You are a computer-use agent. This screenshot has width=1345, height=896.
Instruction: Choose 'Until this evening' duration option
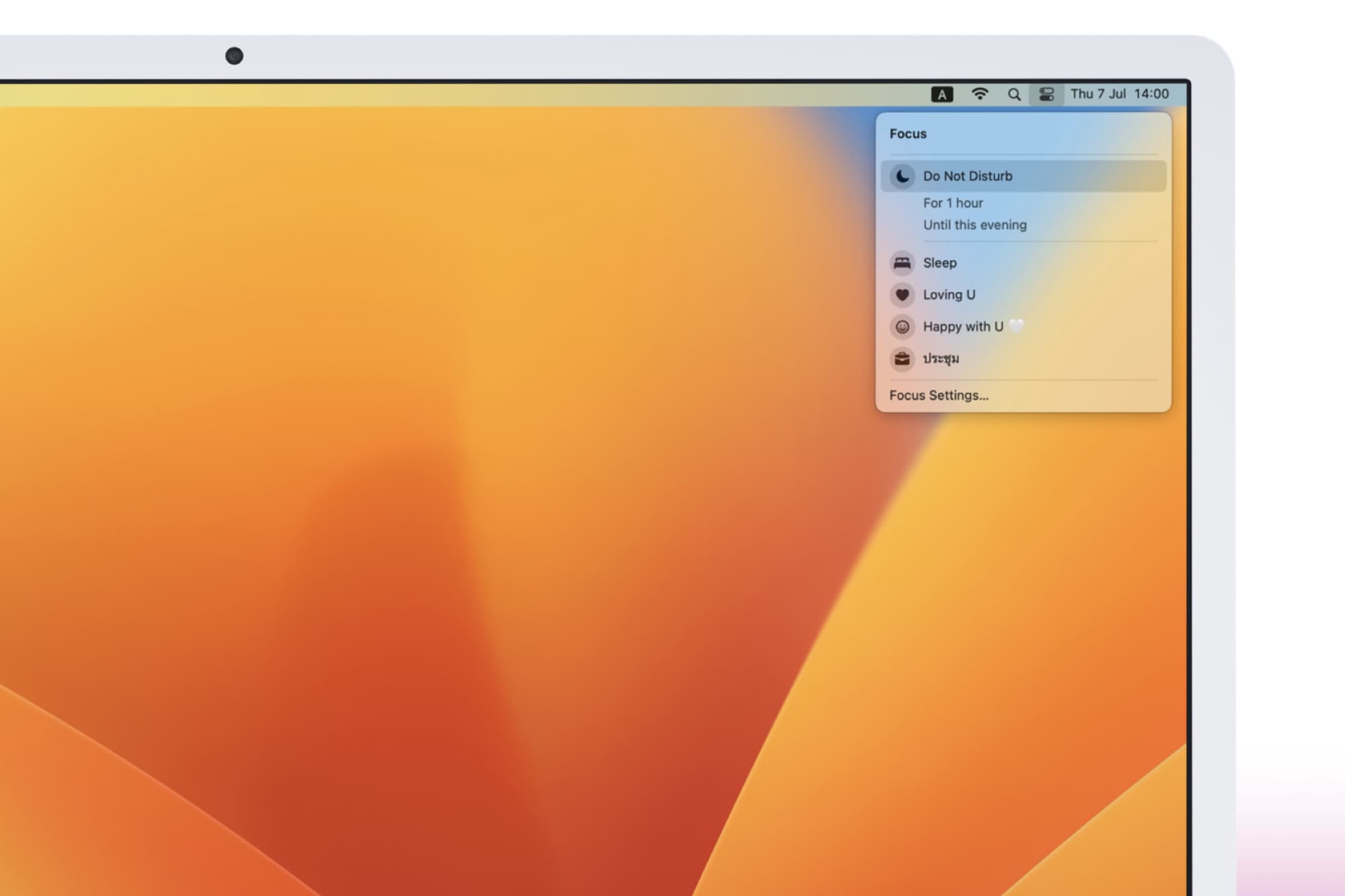974,225
